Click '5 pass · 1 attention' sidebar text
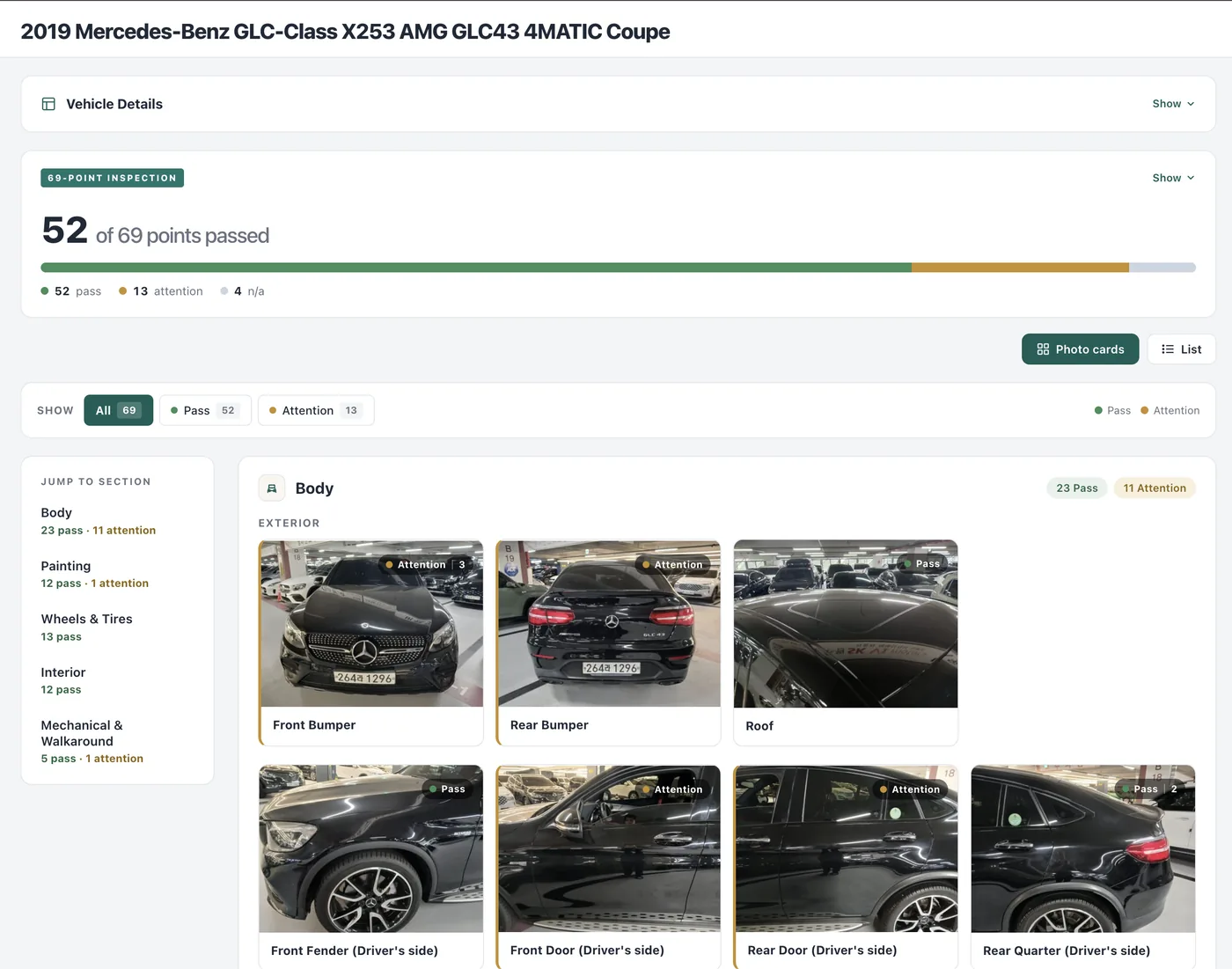 [x=92, y=759]
